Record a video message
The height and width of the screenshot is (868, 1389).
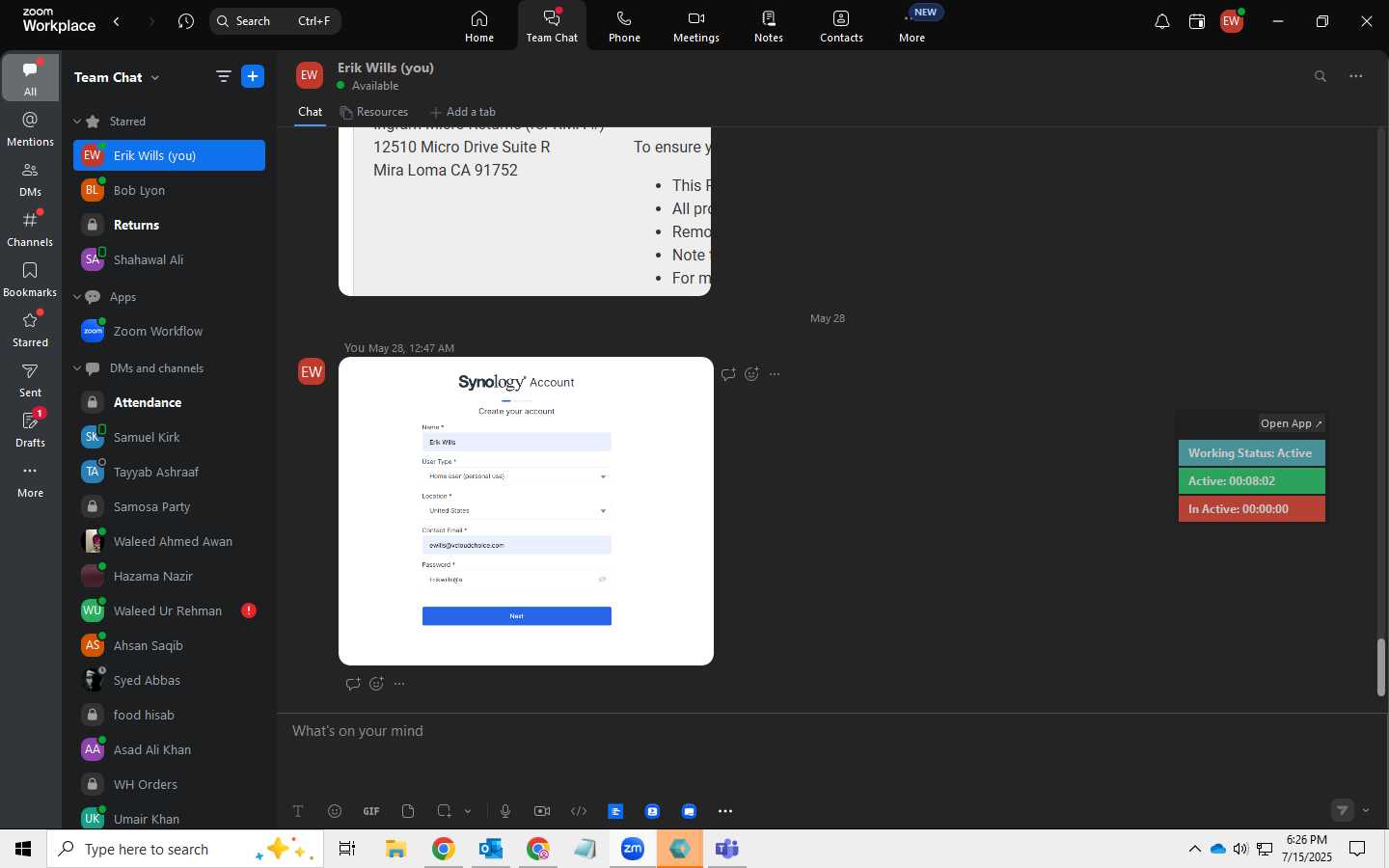(542, 811)
